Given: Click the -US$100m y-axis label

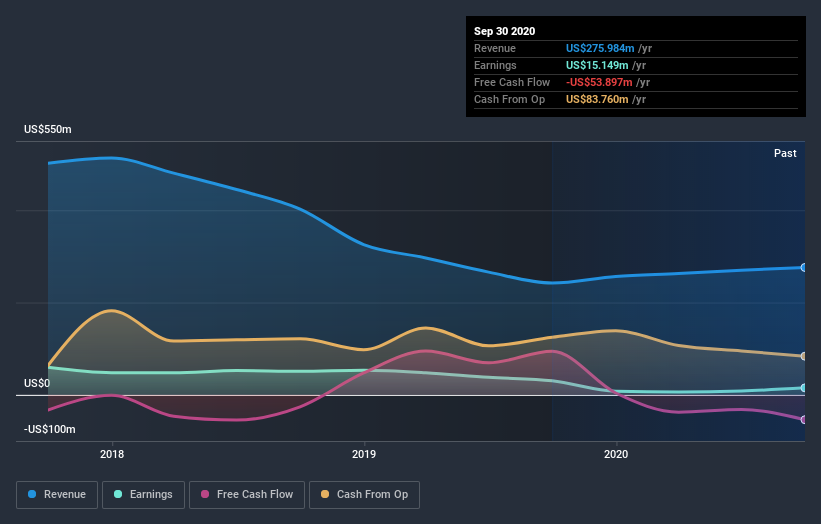Looking at the screenshot, I should (x=50, y=429).
